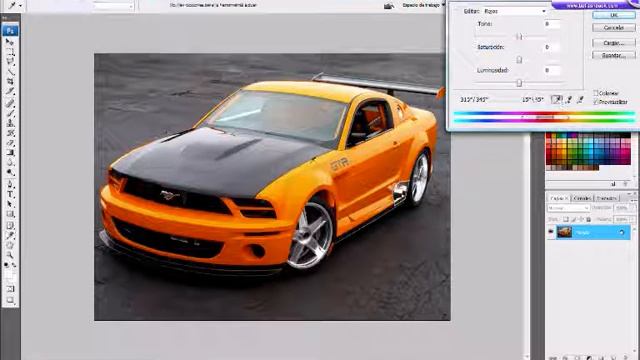This screenshot has height=360, width=640.
Task: Select the Type tool
Action: pyautogui.click(x=10, y=194)
